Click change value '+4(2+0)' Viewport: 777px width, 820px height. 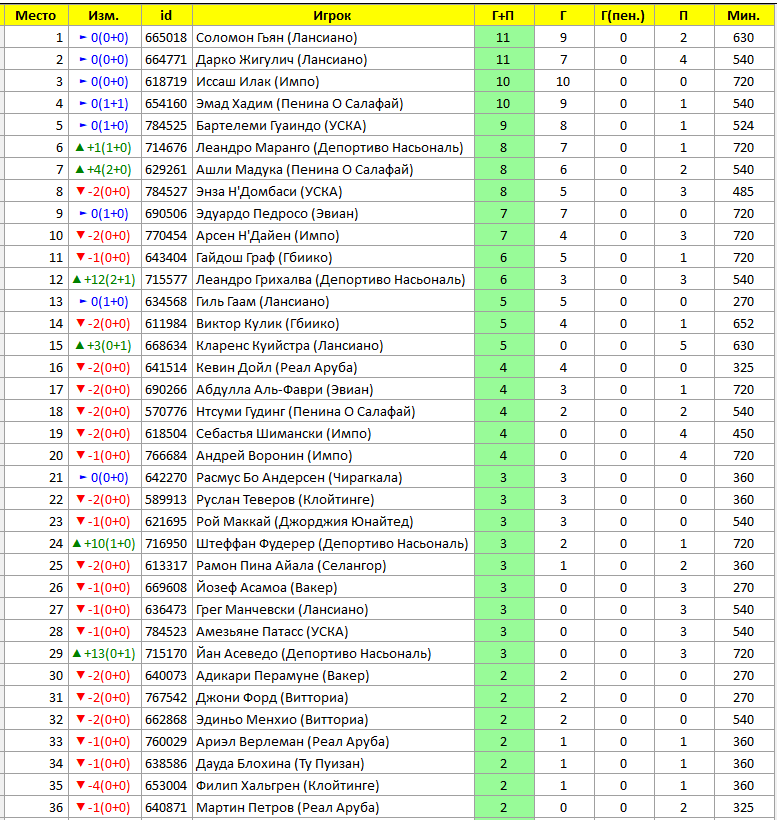[104, 169]
